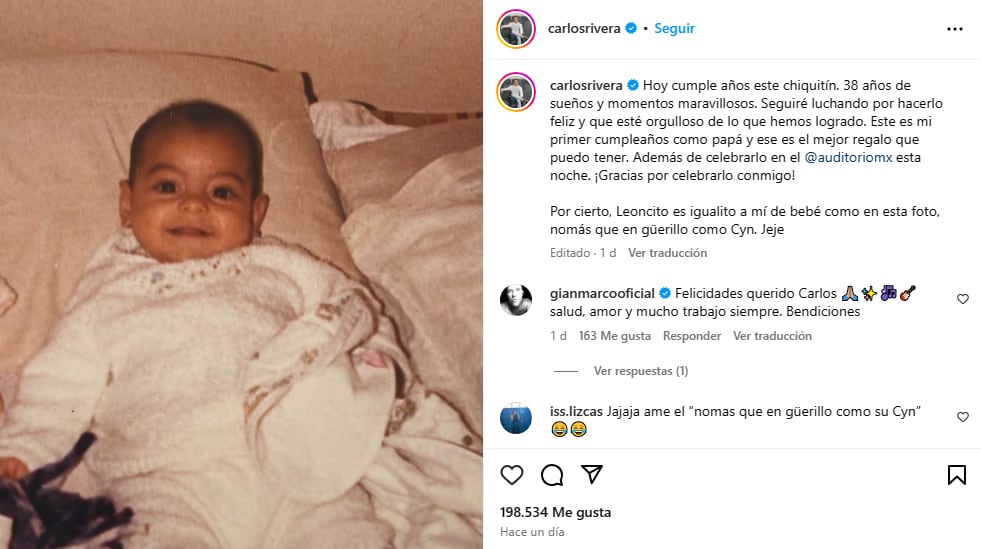Open the 198.534 Me gusta likes list
The height and width of the screenshot is (549, 981).
point(556,512)
